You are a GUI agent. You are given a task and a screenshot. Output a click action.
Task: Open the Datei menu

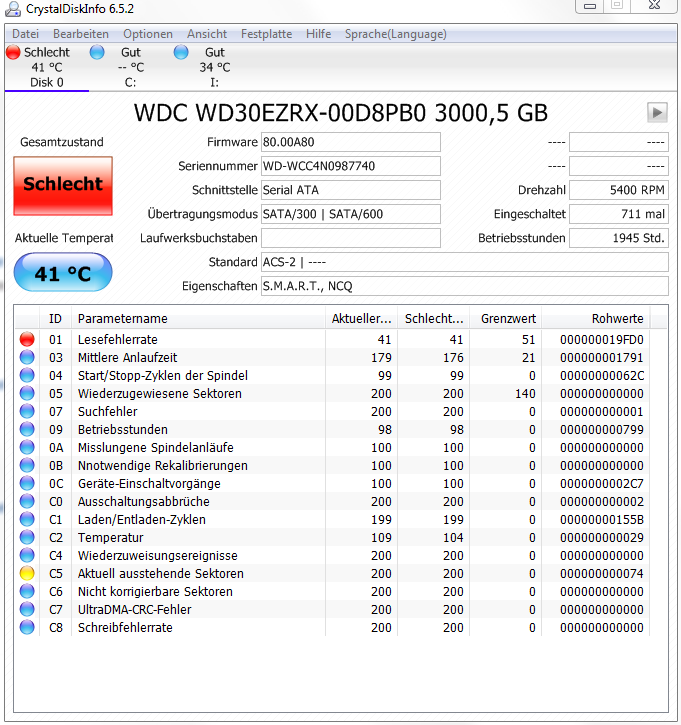25,34
